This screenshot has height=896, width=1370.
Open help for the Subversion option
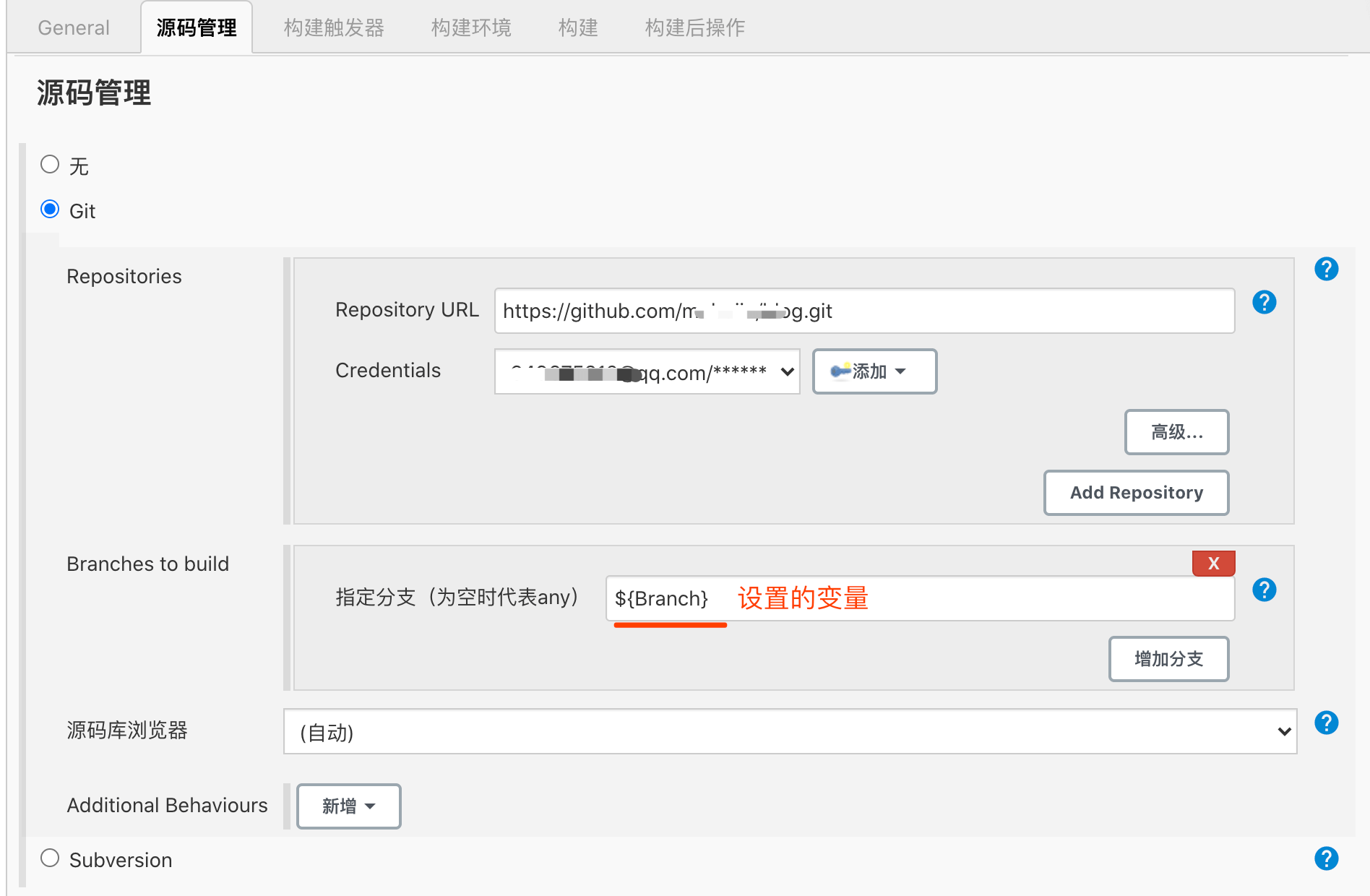[1326, 858]
